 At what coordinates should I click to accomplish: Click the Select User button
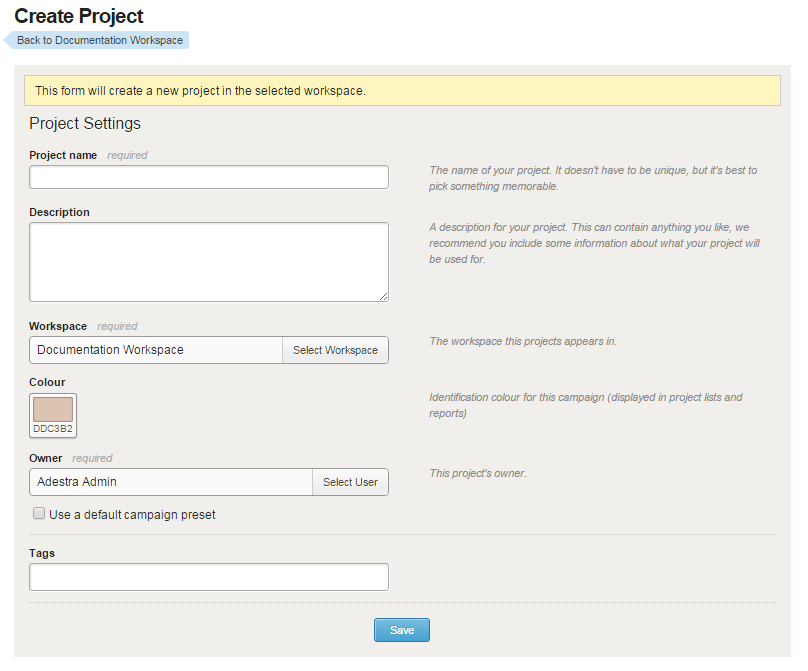(x=350, y=482)
